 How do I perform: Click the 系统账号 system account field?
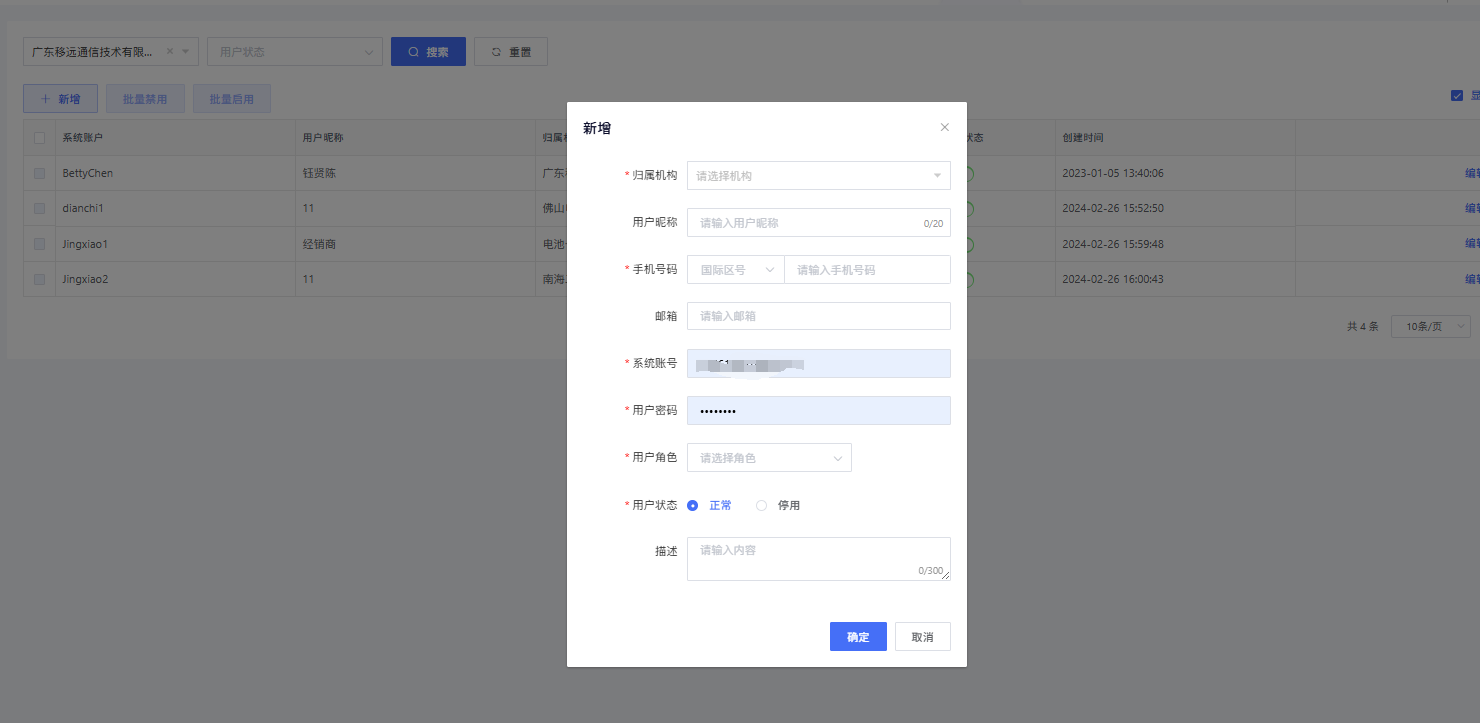click(818, 364)
